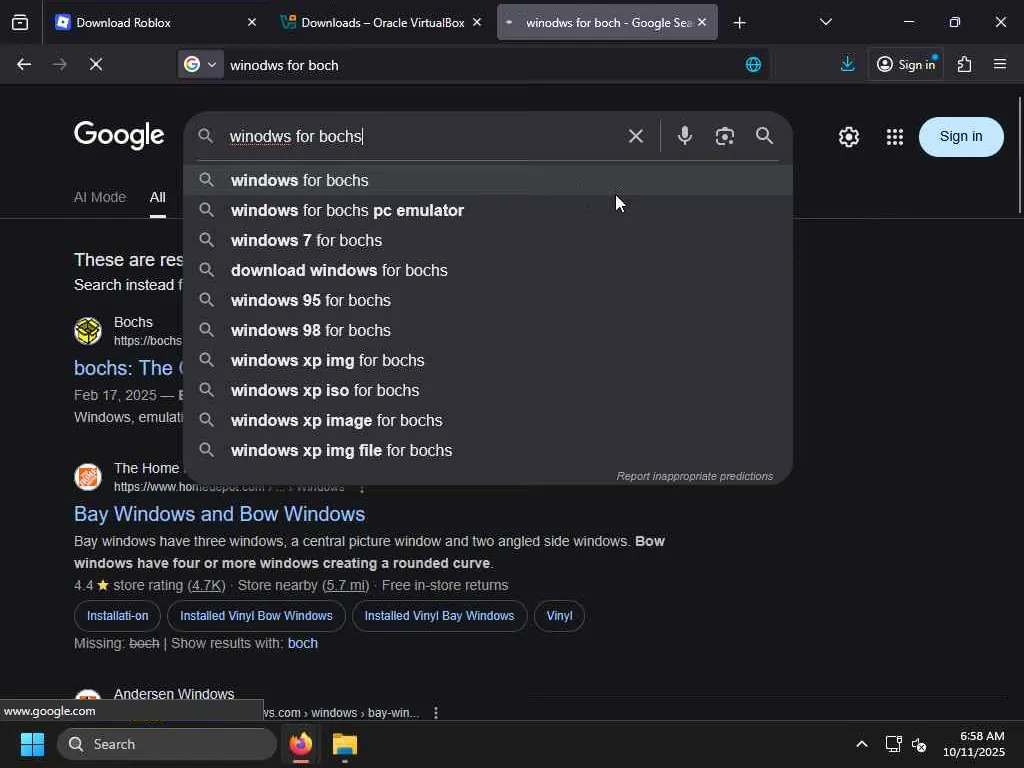Click inside the Google search box
This screenshot has height=768, width=1024.
pyautogui.click(x=418, y=136)
